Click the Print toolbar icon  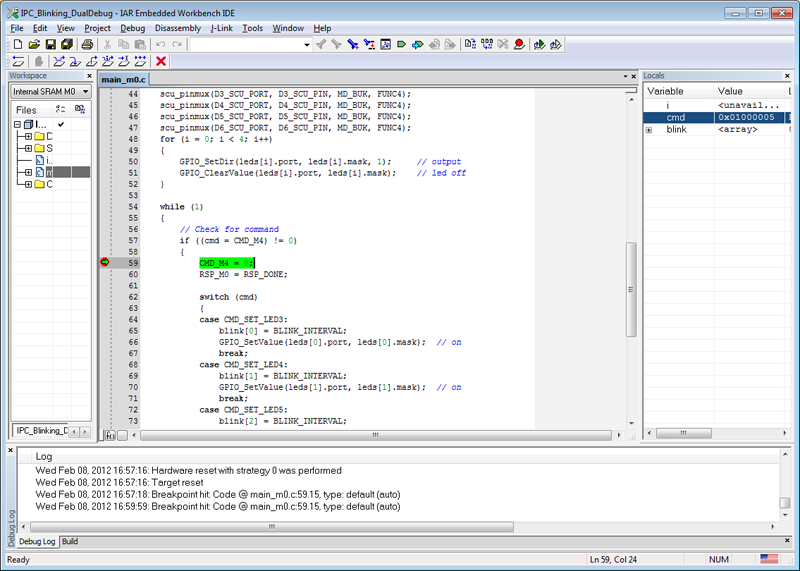pos(87,44)
